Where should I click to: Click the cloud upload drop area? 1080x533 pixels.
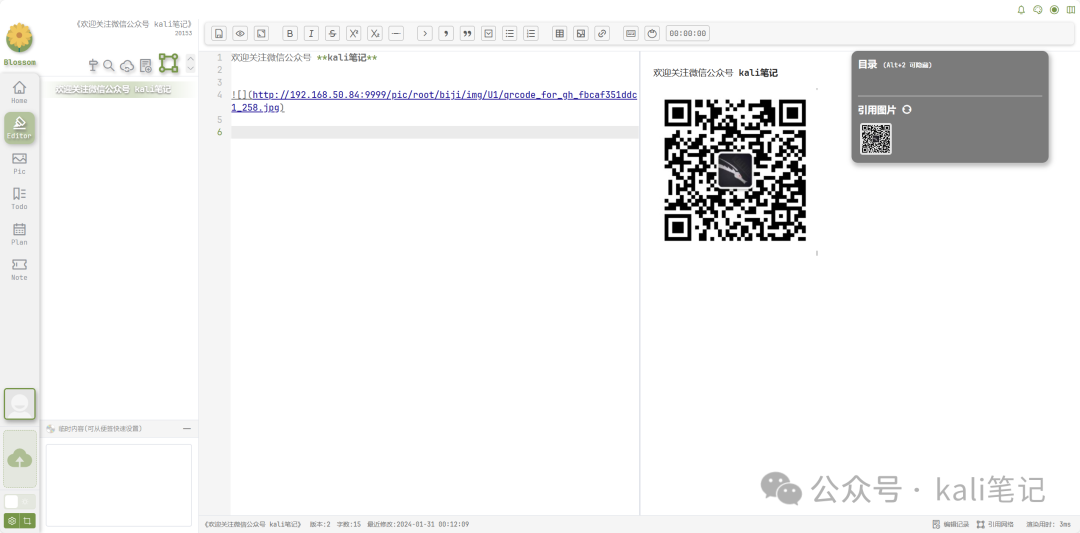click(19, 459)
